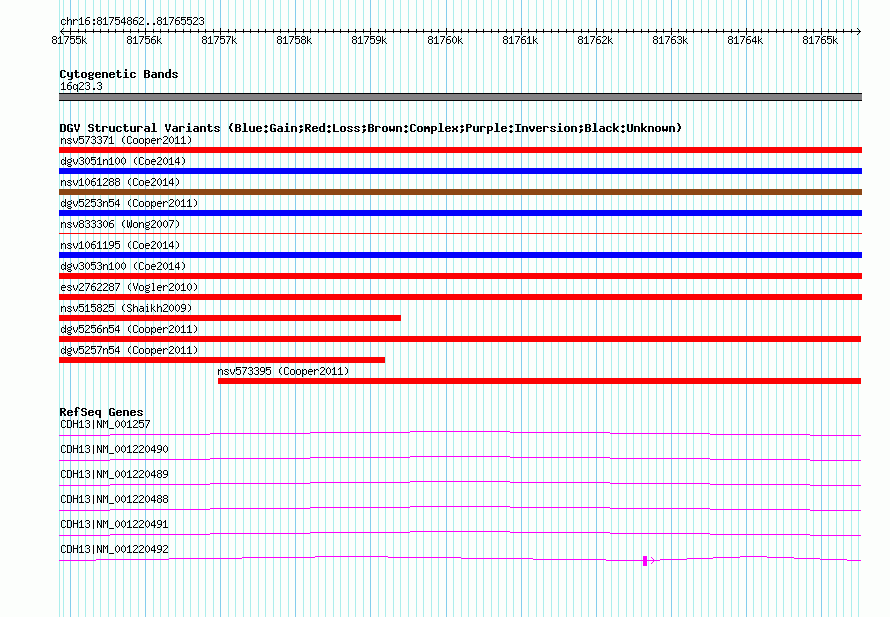This screenshot has height=617, width=890.
Task: Click the 81757k ruler tick label
Action: [219, 40]
